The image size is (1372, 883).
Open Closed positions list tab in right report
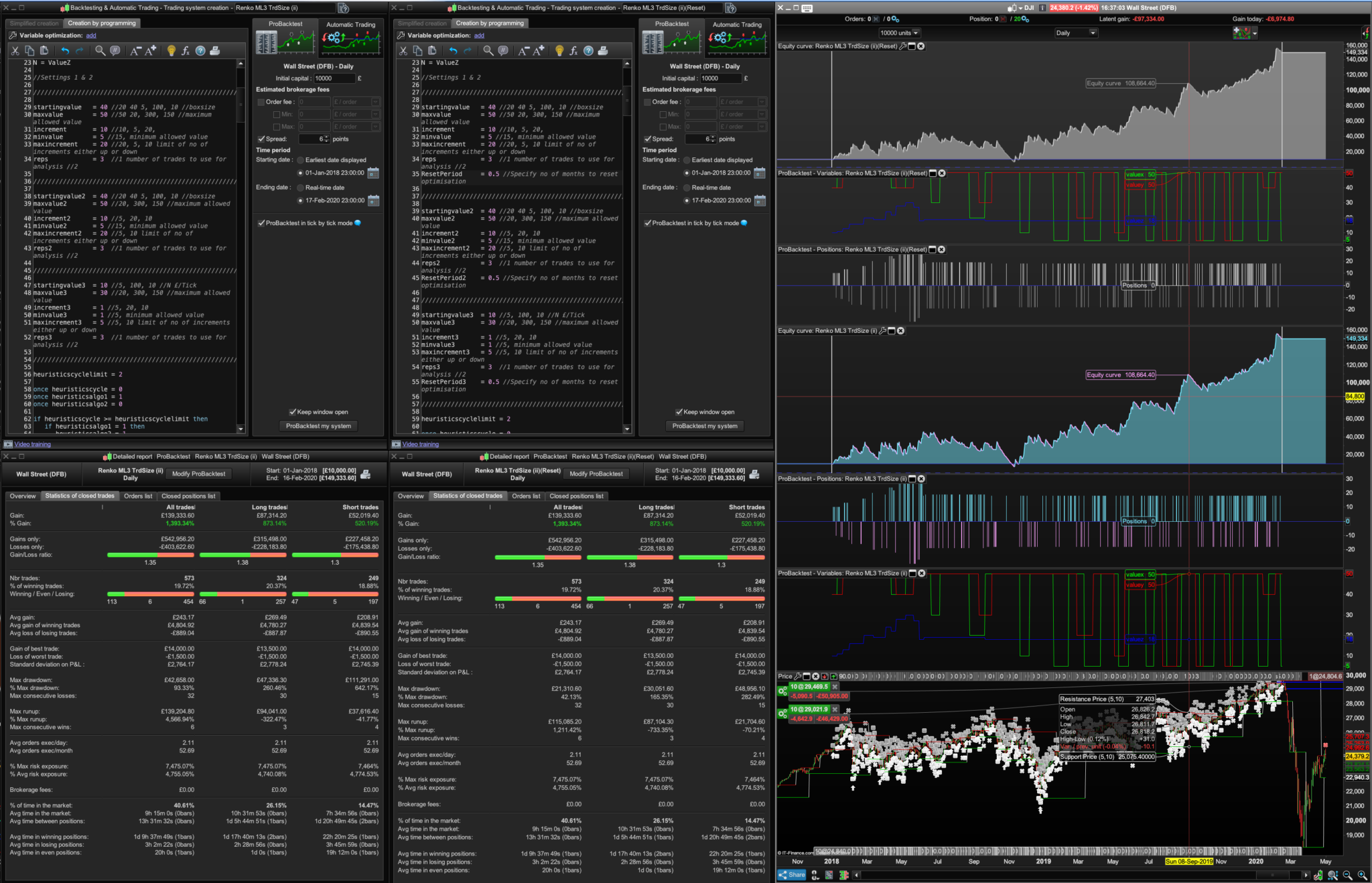(x=576, y=496)
